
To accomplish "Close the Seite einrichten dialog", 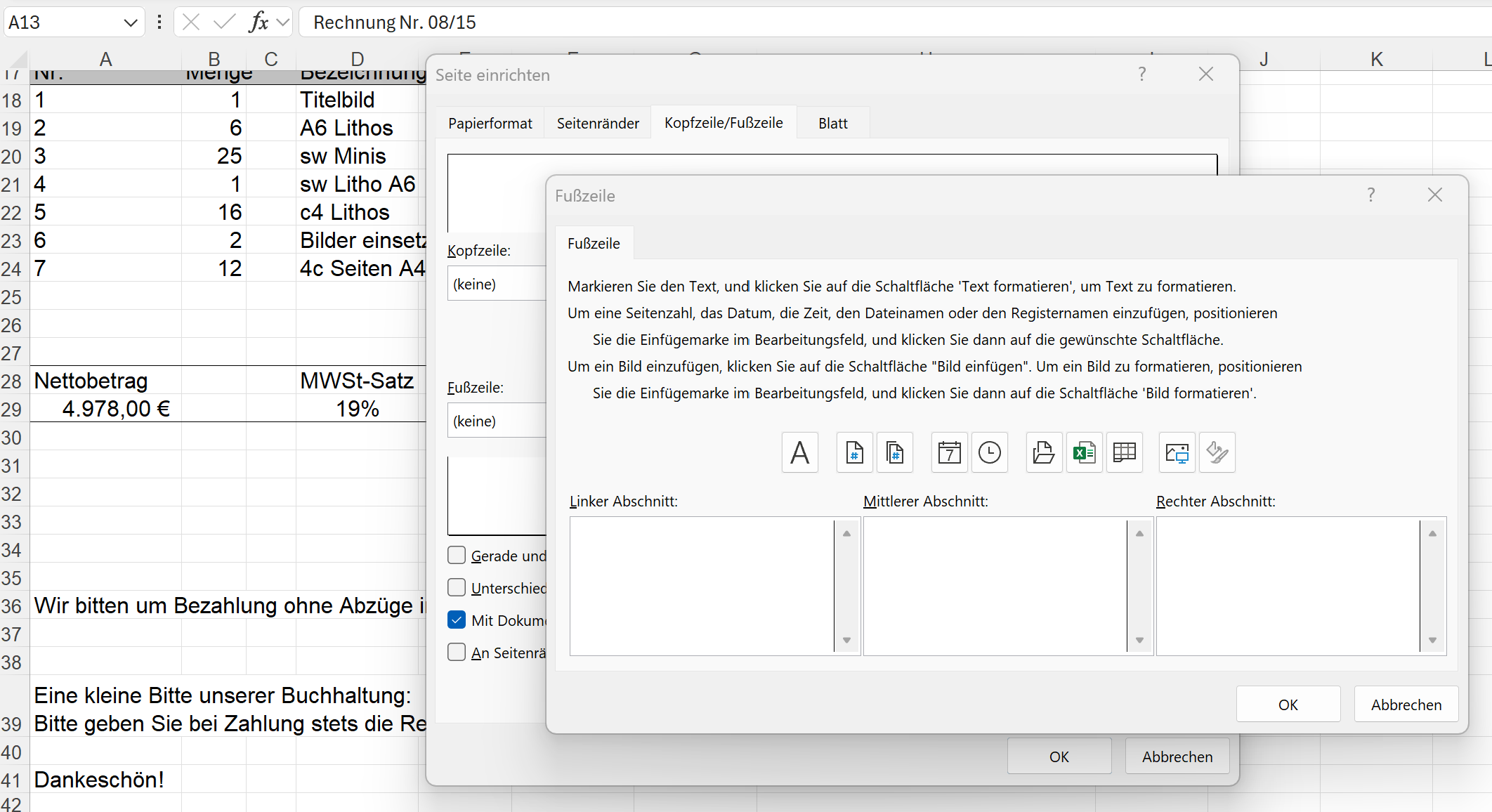I will (x=1206, y=74).
